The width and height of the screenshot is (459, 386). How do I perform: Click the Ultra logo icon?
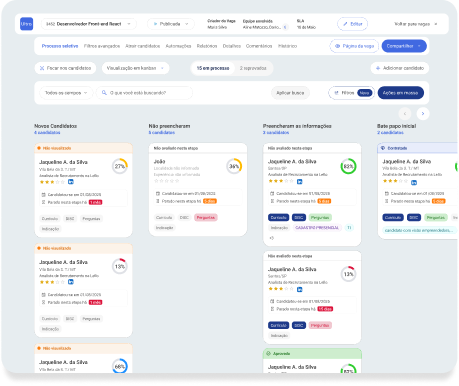[x=26, y=24]
